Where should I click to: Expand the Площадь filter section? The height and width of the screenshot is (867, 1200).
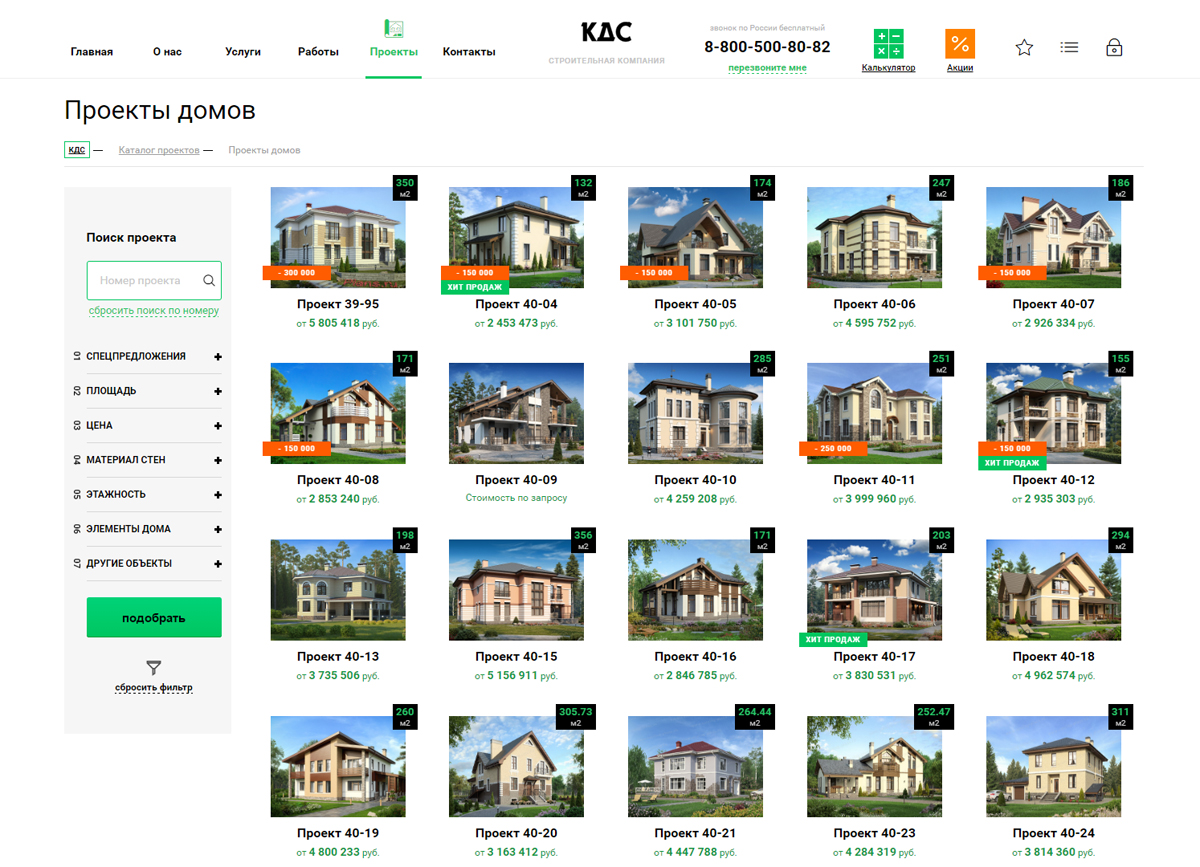pyautogui.click(x=217, y=391)
